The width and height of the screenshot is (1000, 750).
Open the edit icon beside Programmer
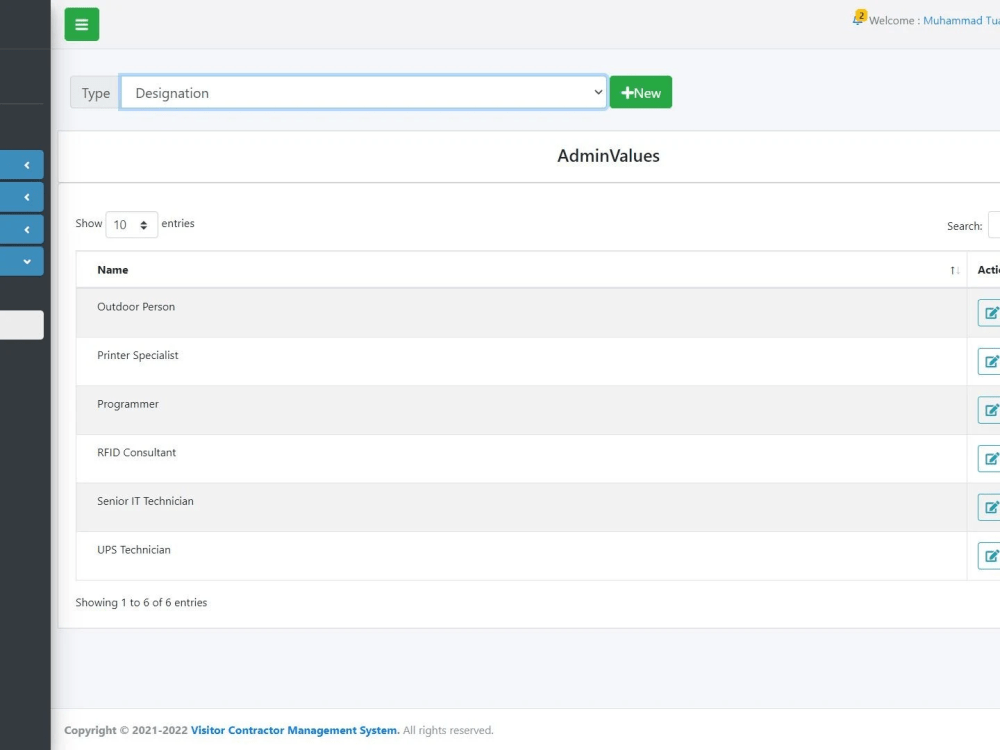(x=990, y=409)
